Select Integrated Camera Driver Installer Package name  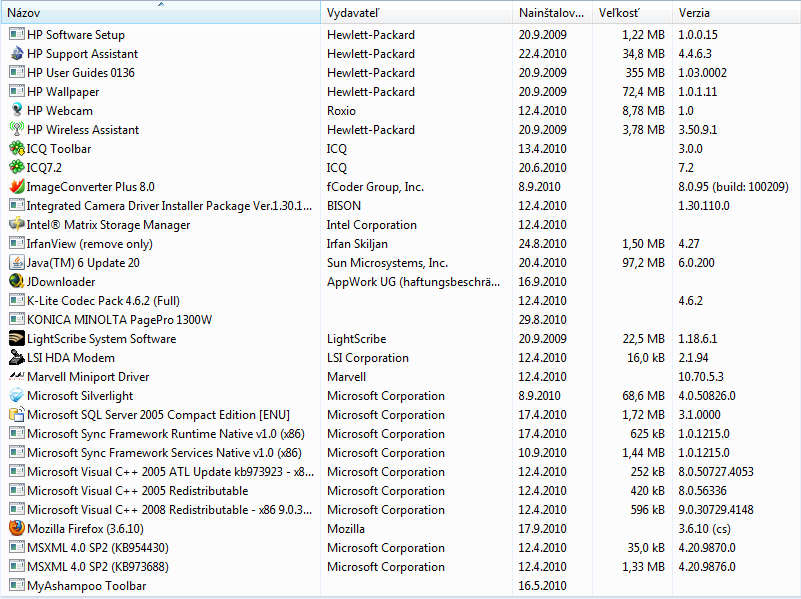pos(169,206)
